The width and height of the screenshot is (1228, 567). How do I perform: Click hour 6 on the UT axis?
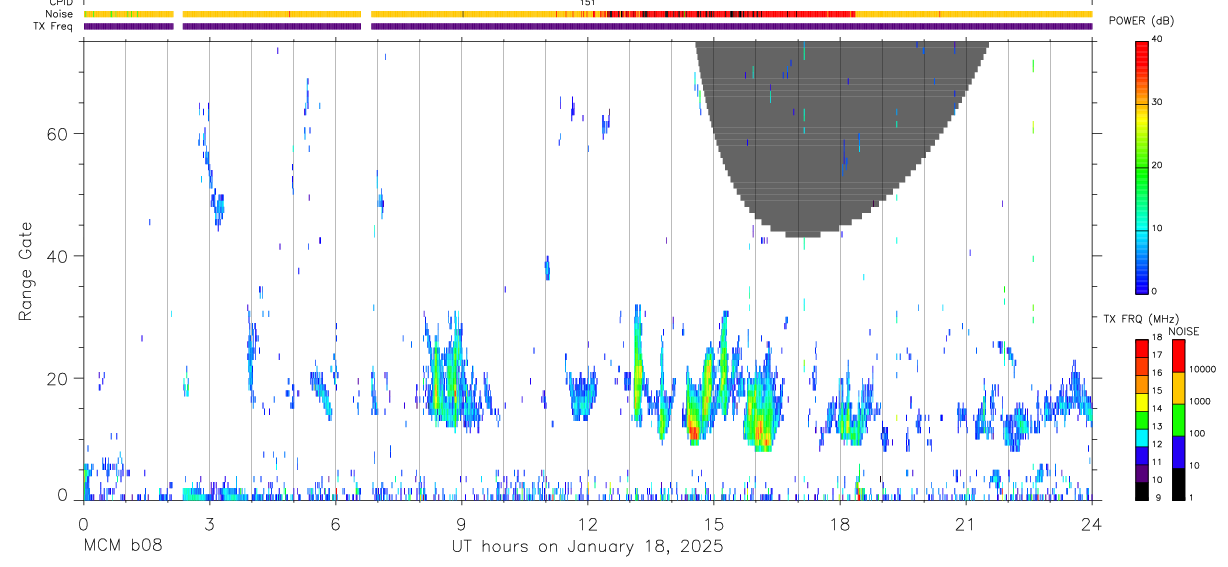pyautogui.click(x=335, y=522)
